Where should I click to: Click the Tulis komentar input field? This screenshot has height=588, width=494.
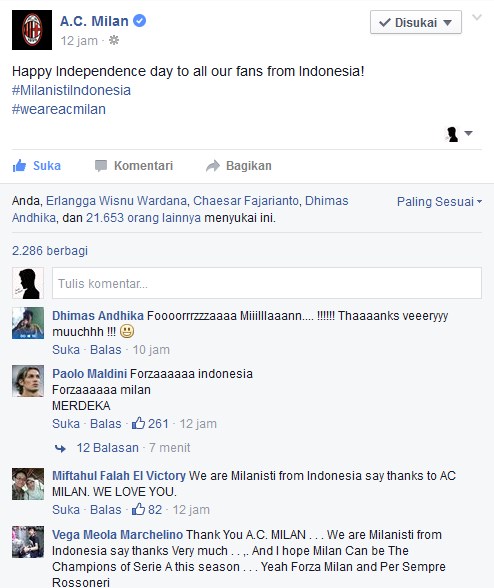[x=267, y=283]
